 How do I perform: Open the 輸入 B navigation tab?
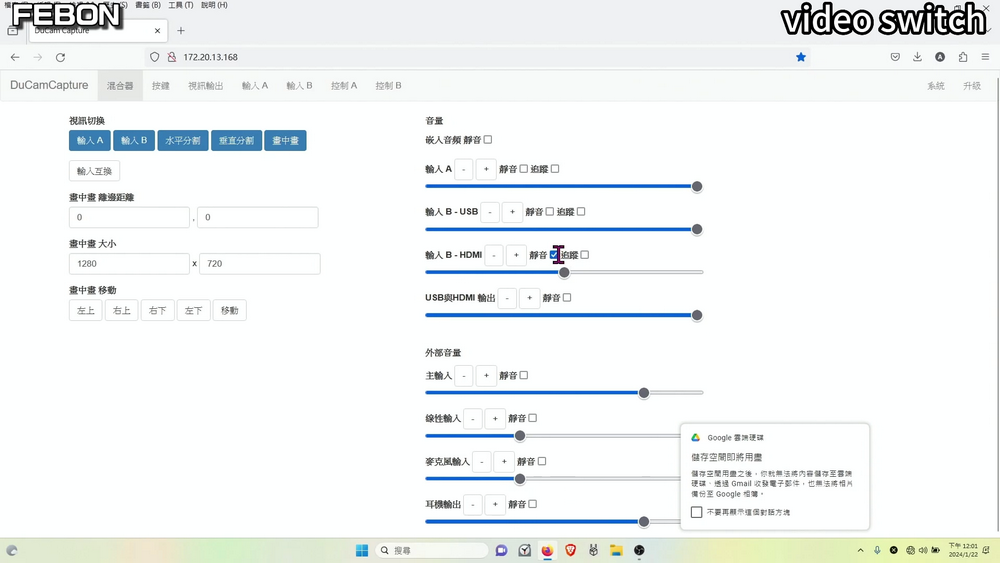point(299,85)
